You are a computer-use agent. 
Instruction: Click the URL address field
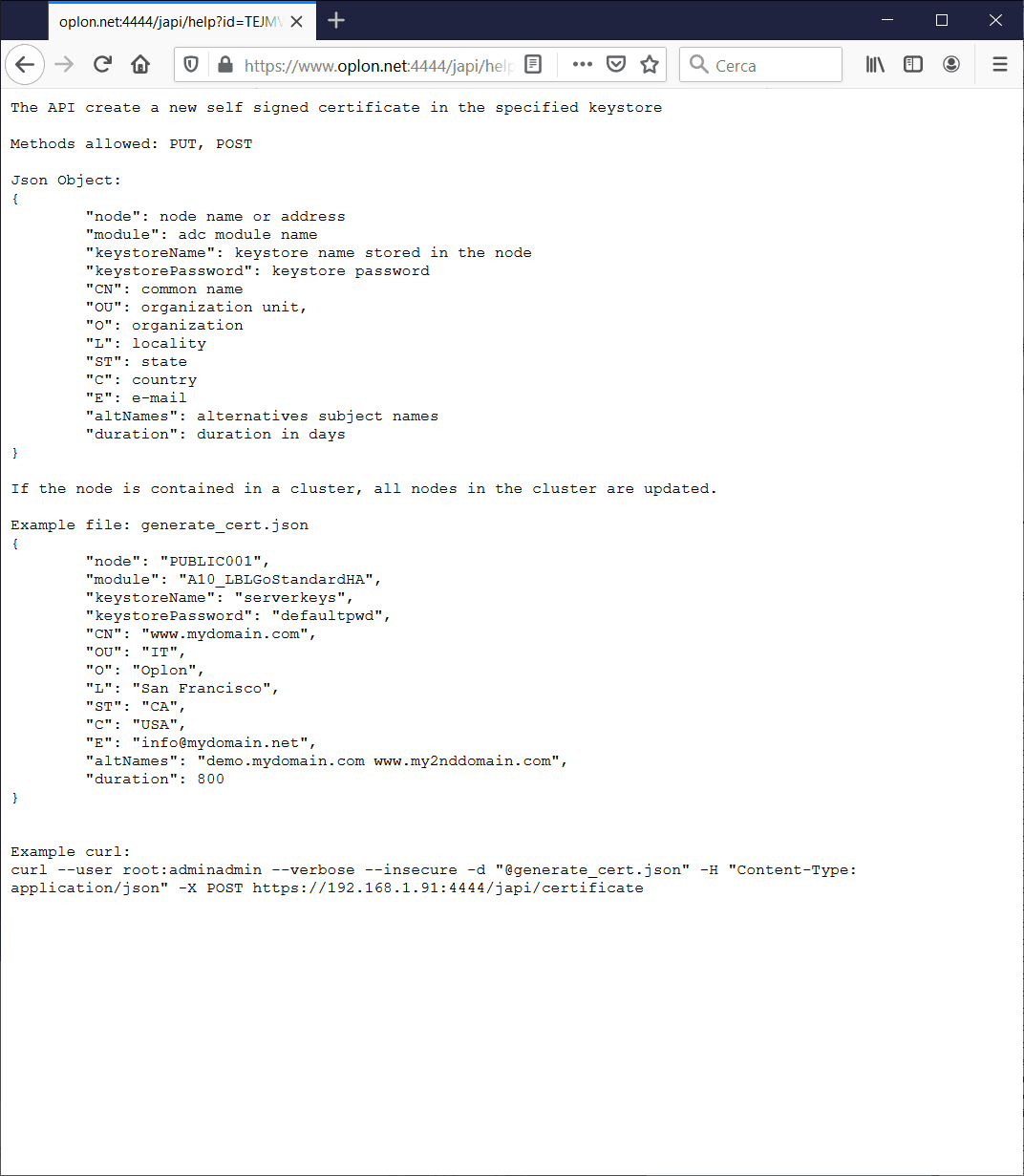coord(379,65)
